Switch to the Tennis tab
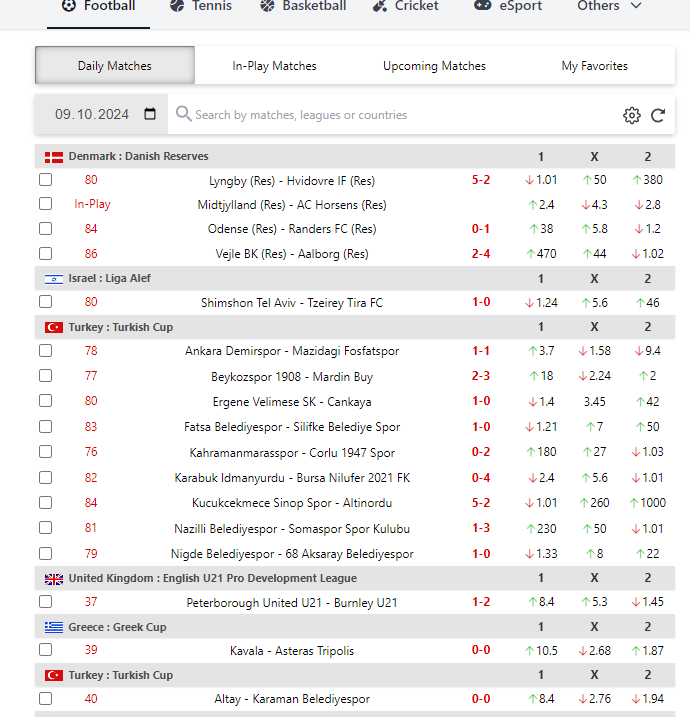This screenshot has height=717, width=690. [201, 6]
